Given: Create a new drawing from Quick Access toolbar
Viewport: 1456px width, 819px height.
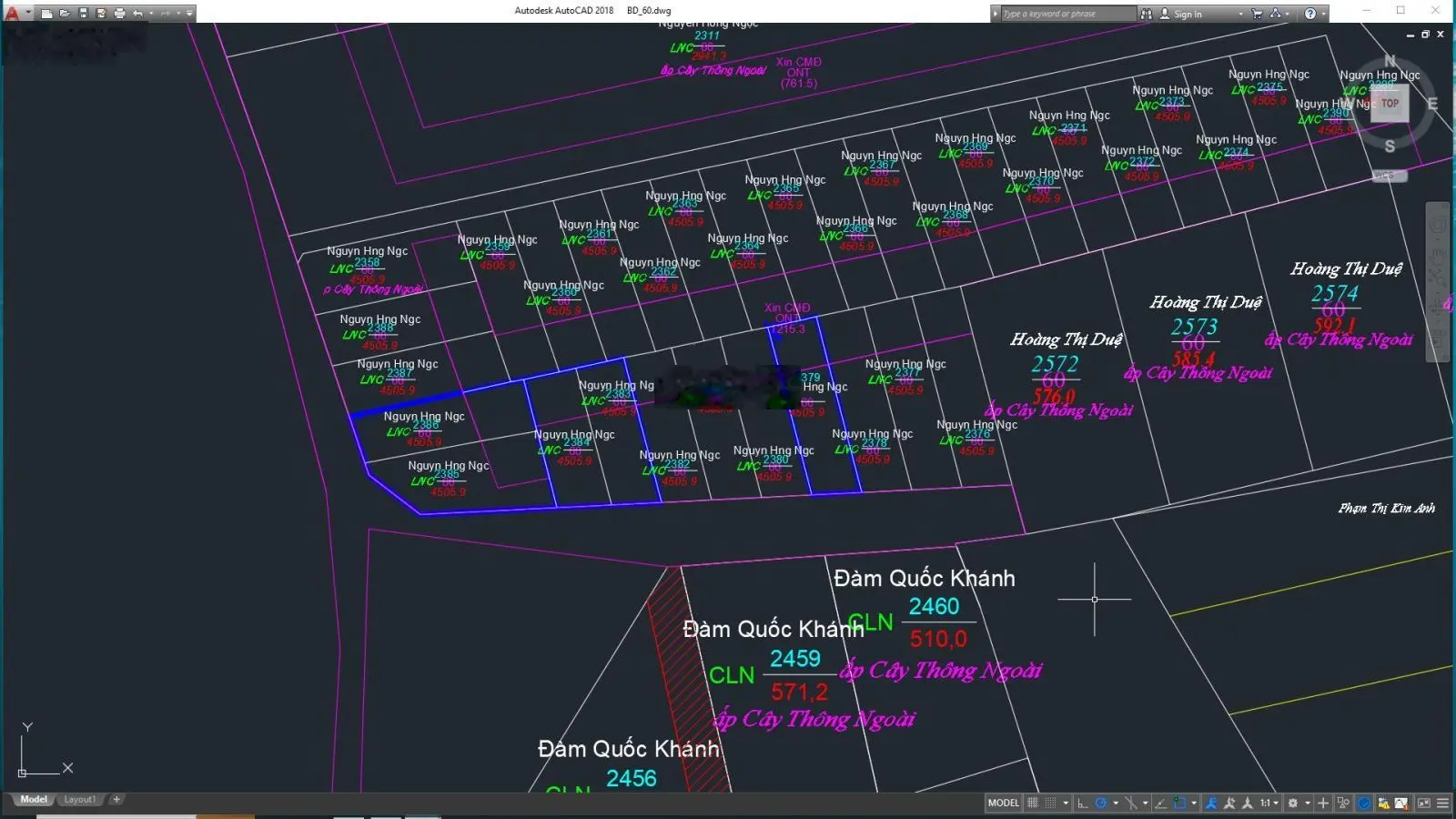Looking at the screenshot, I should pyautogui.click(x=46, y=14).
